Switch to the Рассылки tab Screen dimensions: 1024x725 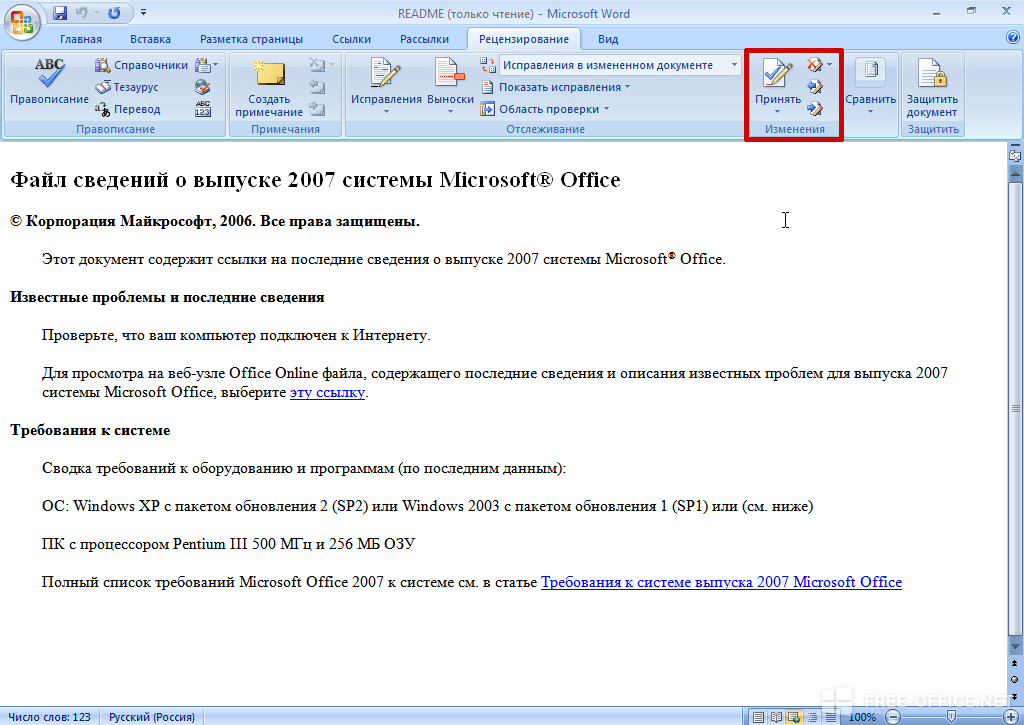[424, 39]
